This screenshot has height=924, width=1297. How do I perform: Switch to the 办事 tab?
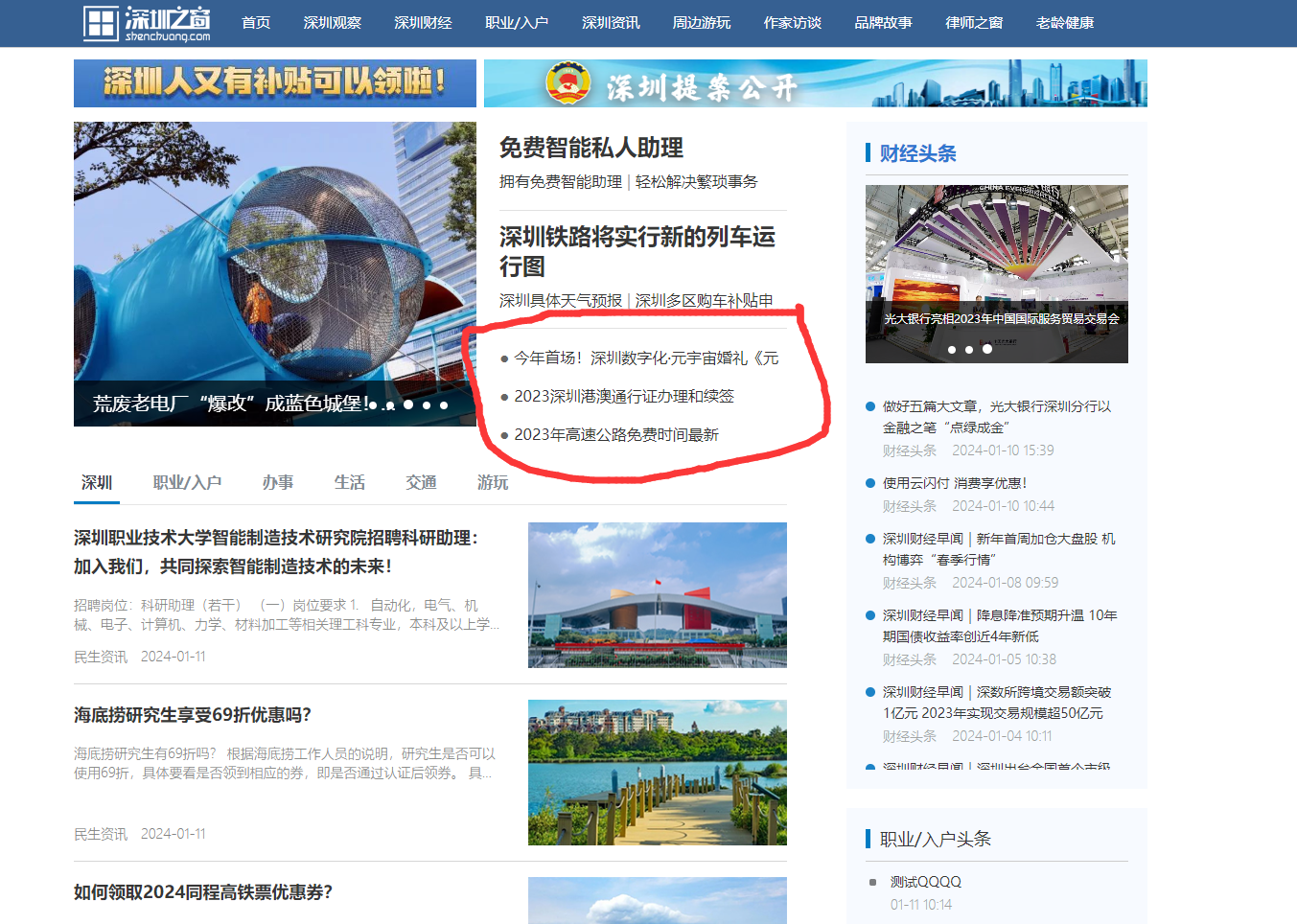[x=278, y=482]
